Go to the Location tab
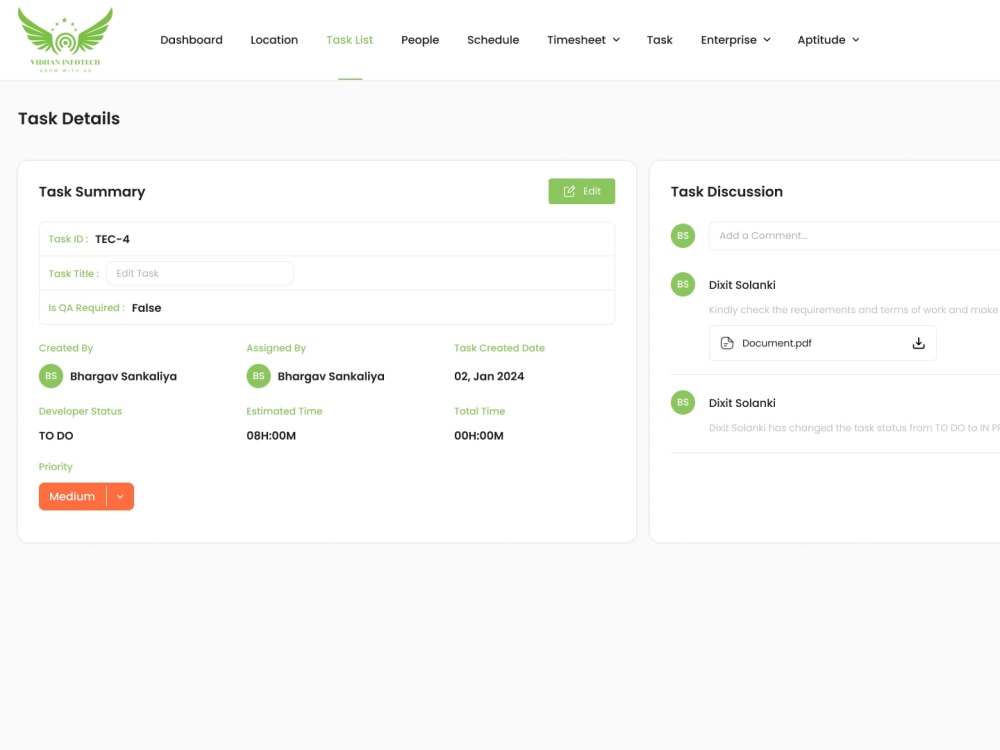Image resolution: width=1000 pixels, height=750 pixels. point(274,40)
